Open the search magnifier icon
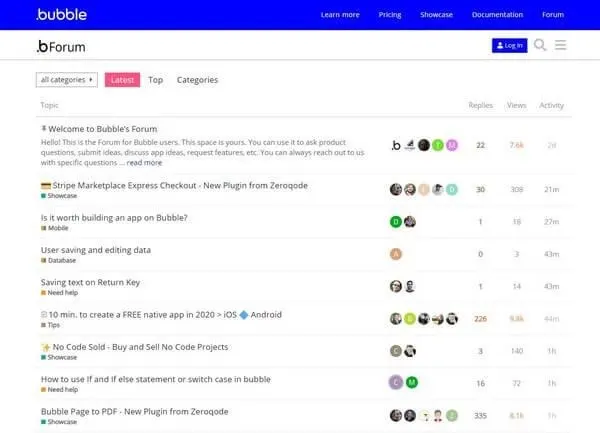This screenshot has width=600, height=433. point(540,45)
